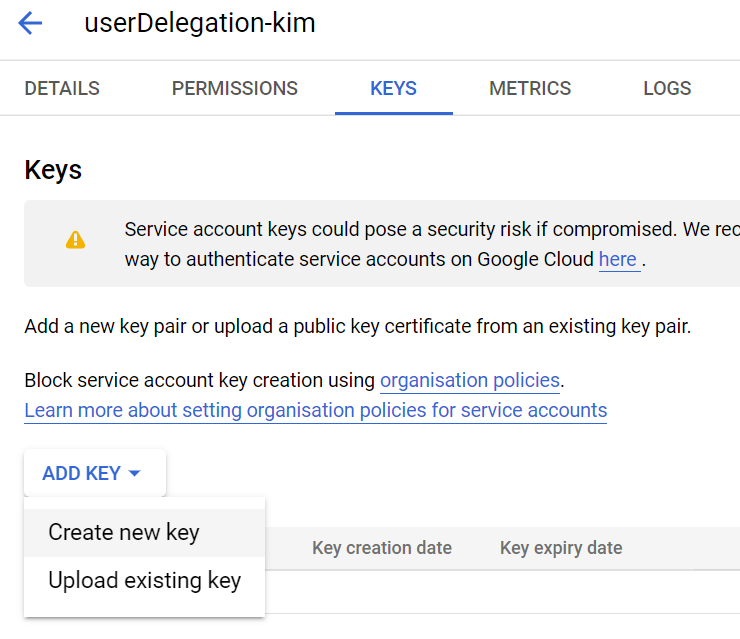
Task: Follow the 'here' link in the warning
Action: pyautogui.click(x=618, y=260)
